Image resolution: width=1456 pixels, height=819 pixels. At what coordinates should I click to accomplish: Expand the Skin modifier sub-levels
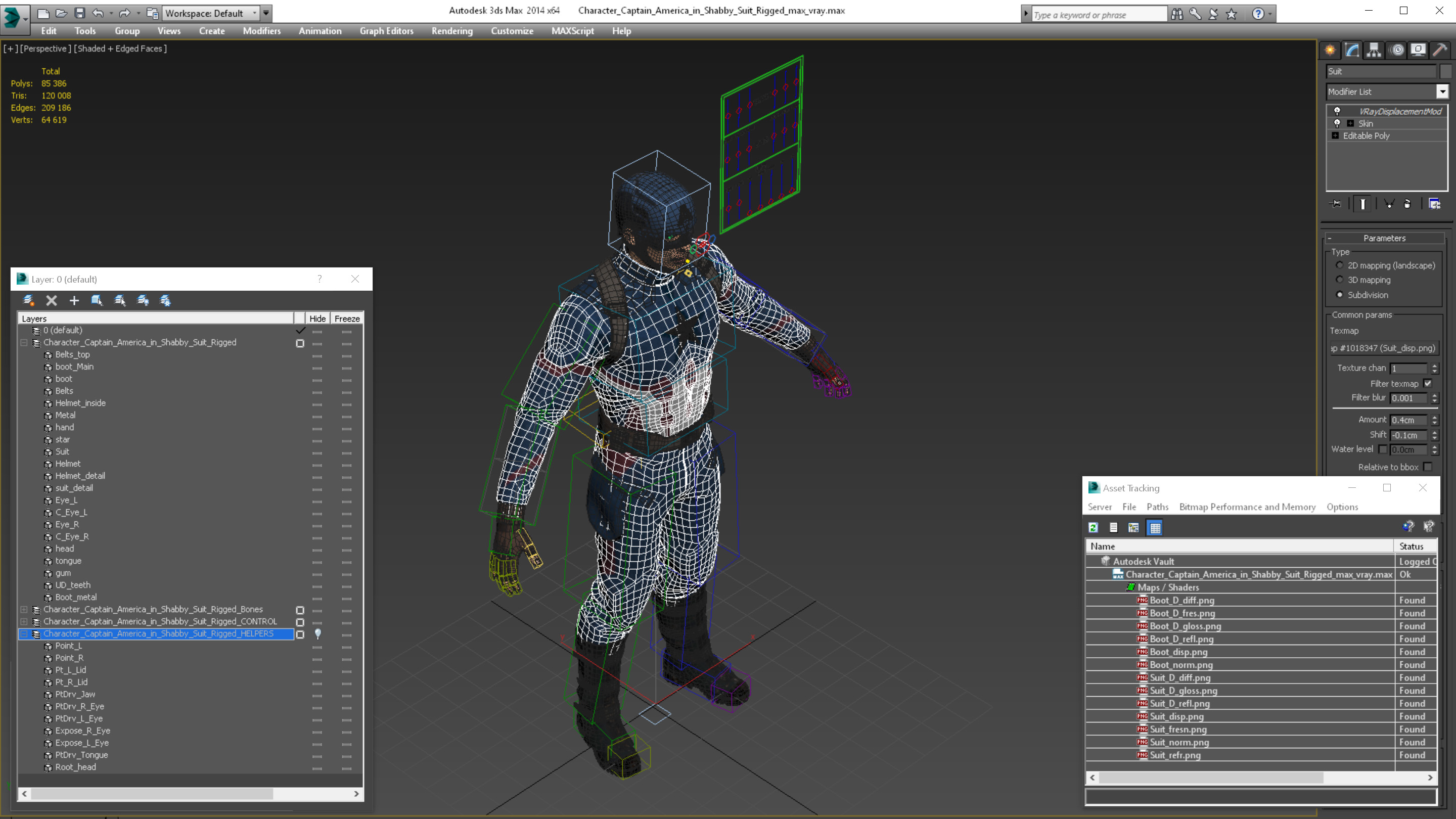(1350, 124)
